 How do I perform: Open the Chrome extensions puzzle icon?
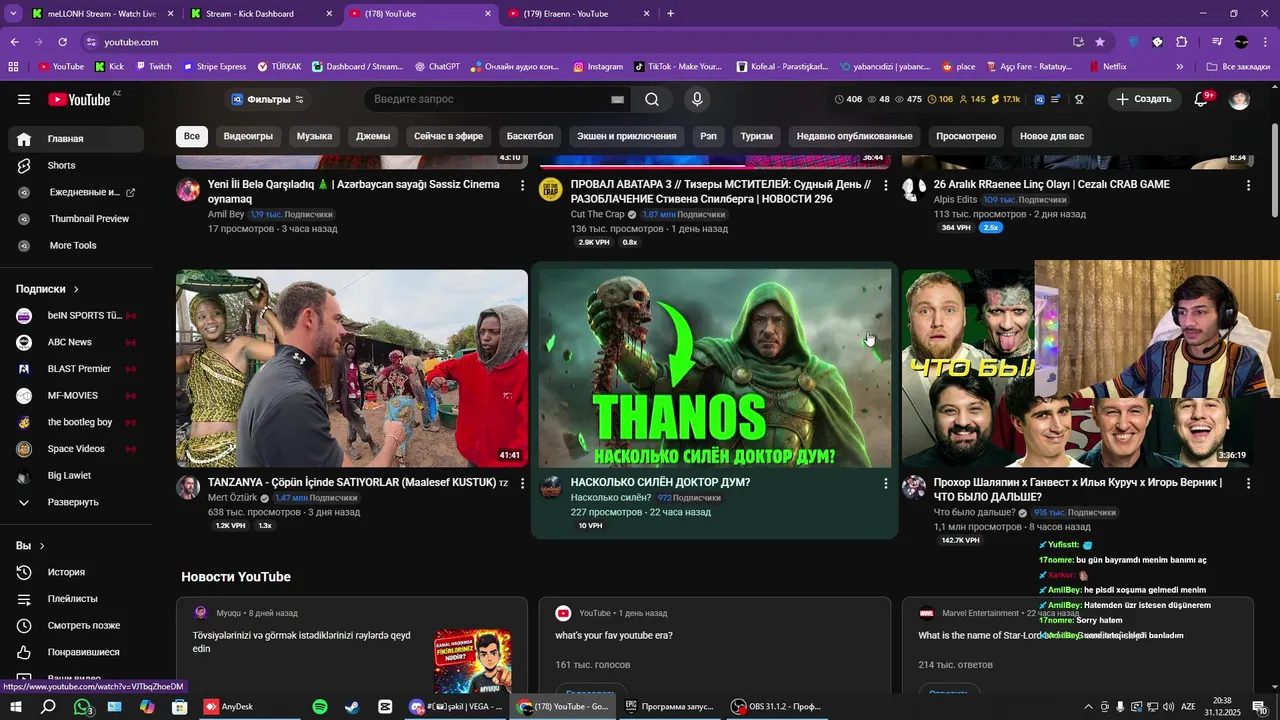tap(1181, 42)
